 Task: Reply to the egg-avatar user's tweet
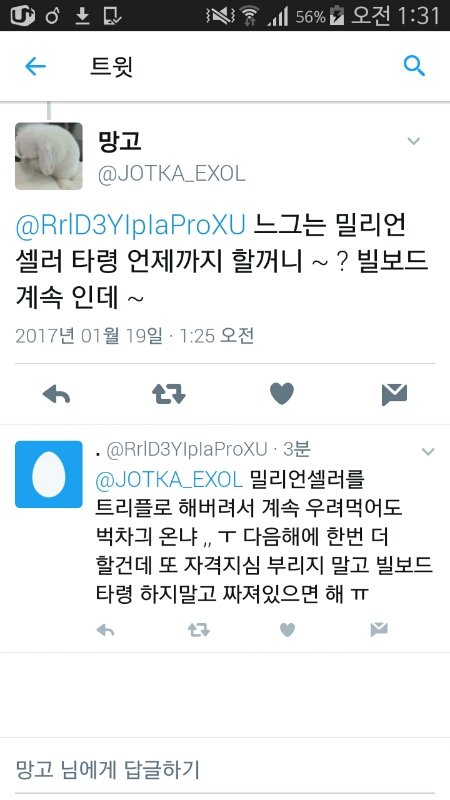click(105, 631)
